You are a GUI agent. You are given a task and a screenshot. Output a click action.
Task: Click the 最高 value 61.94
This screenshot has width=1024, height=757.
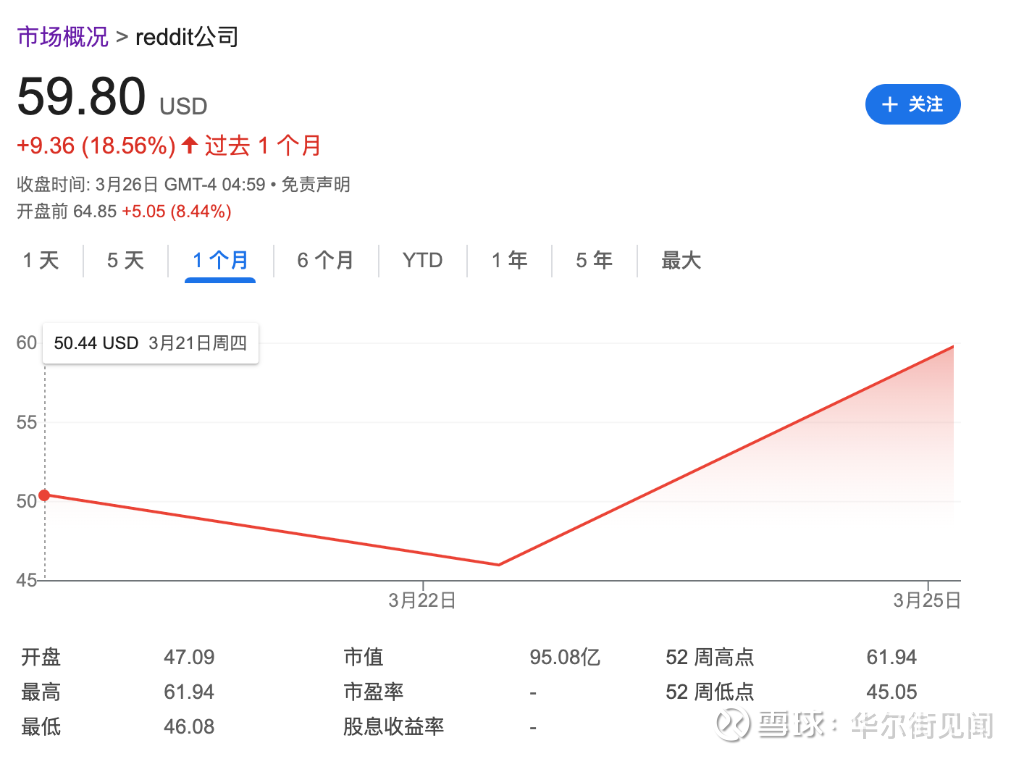click(x=189, y=692)
